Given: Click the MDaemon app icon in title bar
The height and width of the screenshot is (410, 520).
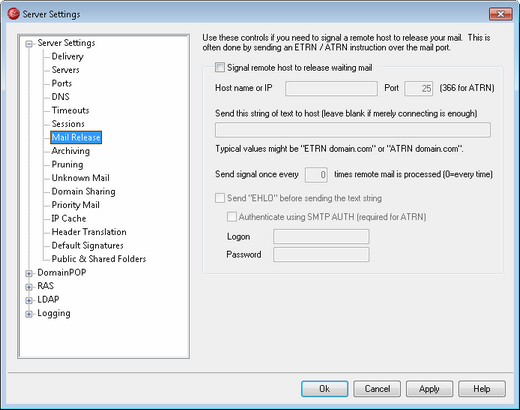Looking at the screenshot, I should tap(14, 14).
